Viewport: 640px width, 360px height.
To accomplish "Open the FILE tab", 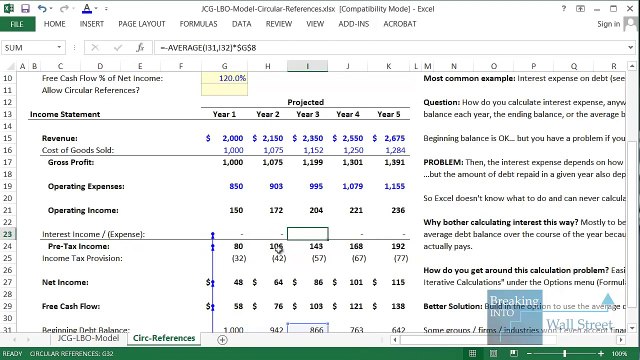I will [x=17, y=24].
